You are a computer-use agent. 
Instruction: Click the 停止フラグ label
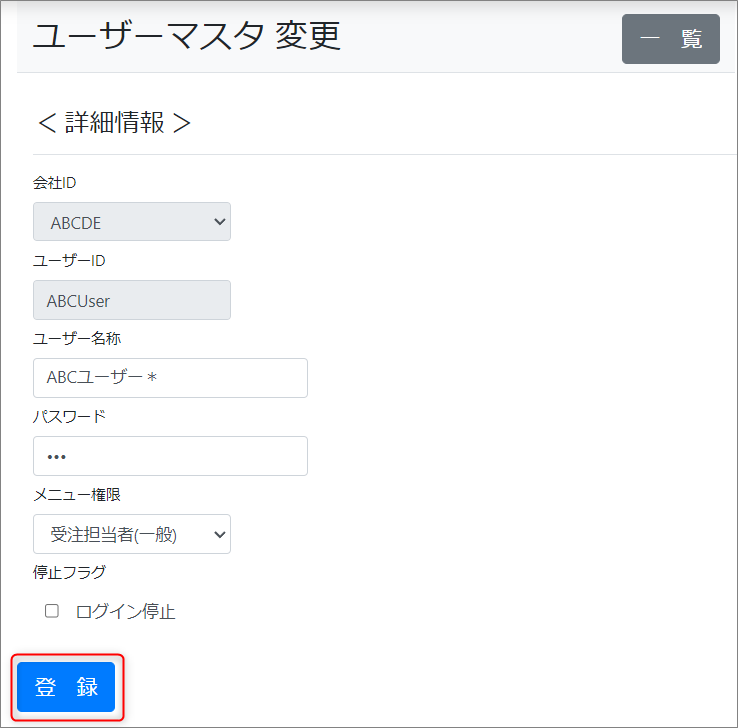pos(69,573)
